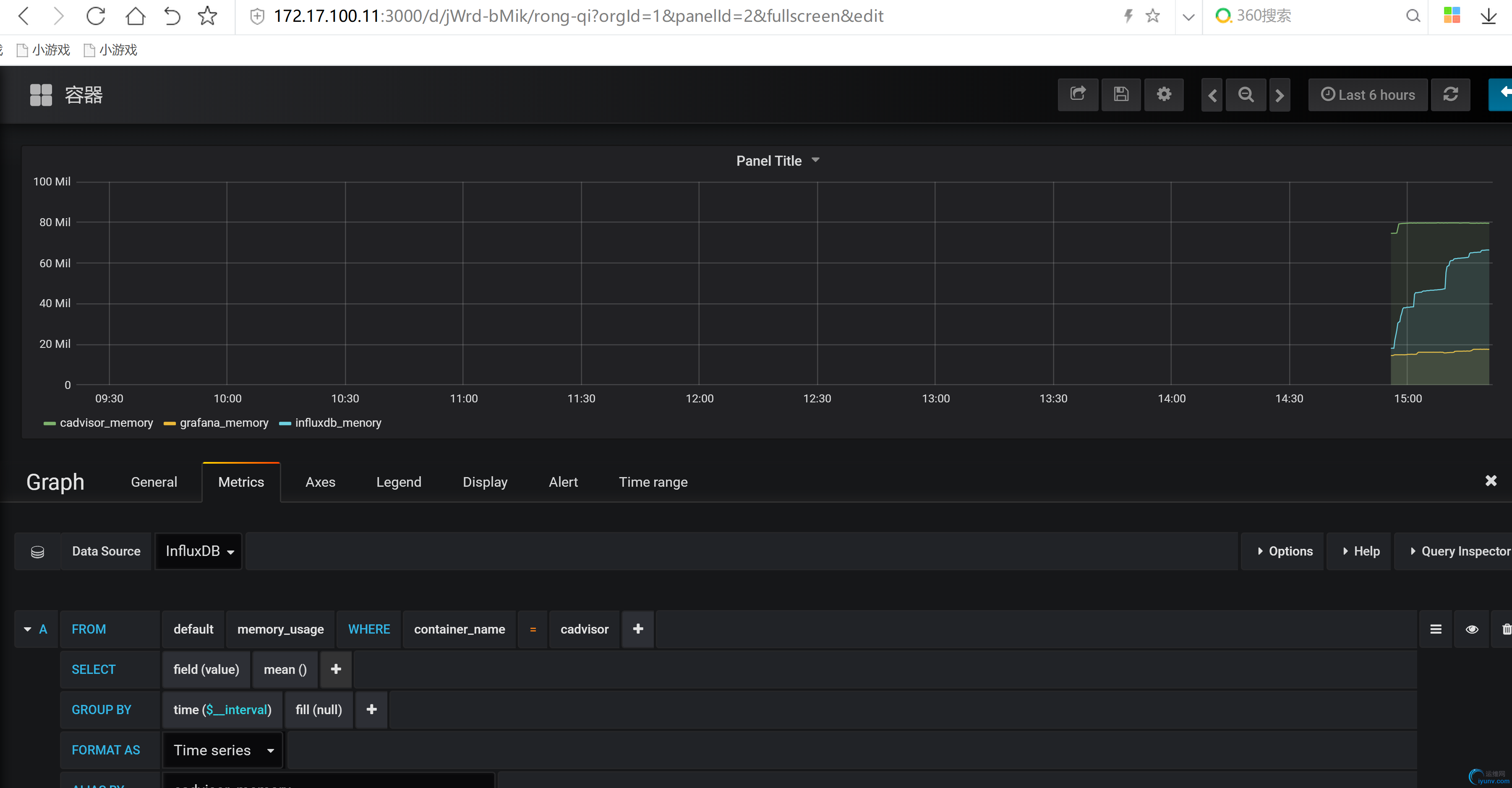This screenshot has width=1512, height=788.
Task: Switch to the Display tab
Action: (x=485, y=482)
